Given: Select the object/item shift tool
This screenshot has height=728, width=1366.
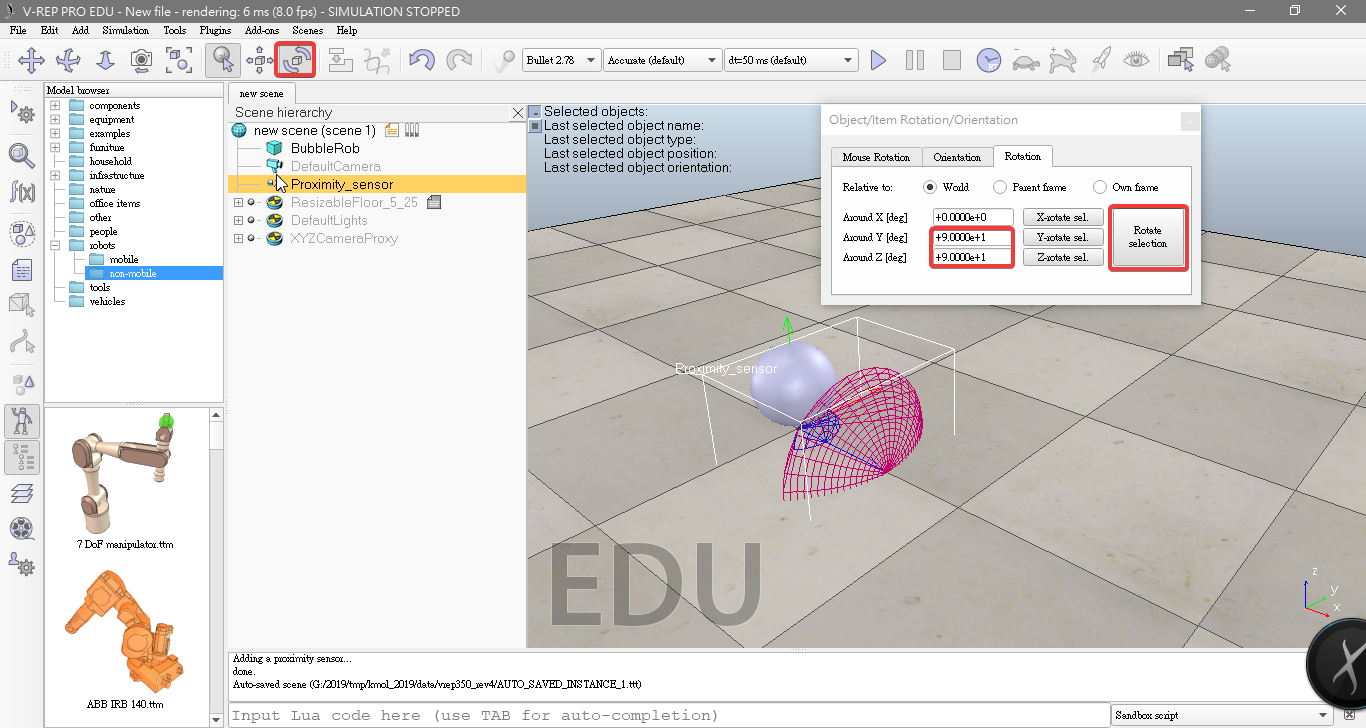Looking at the screenshot, I should point(260,60).
